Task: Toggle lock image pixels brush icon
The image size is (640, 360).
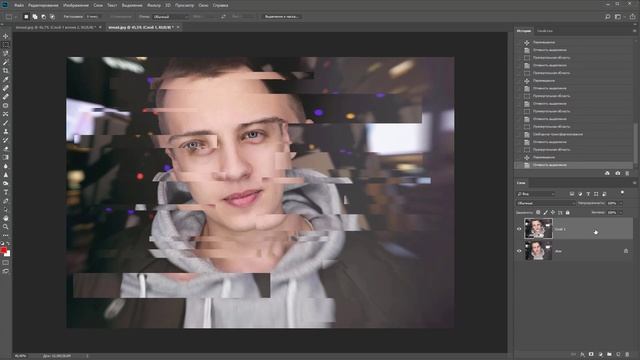Action: click(545, 213)
